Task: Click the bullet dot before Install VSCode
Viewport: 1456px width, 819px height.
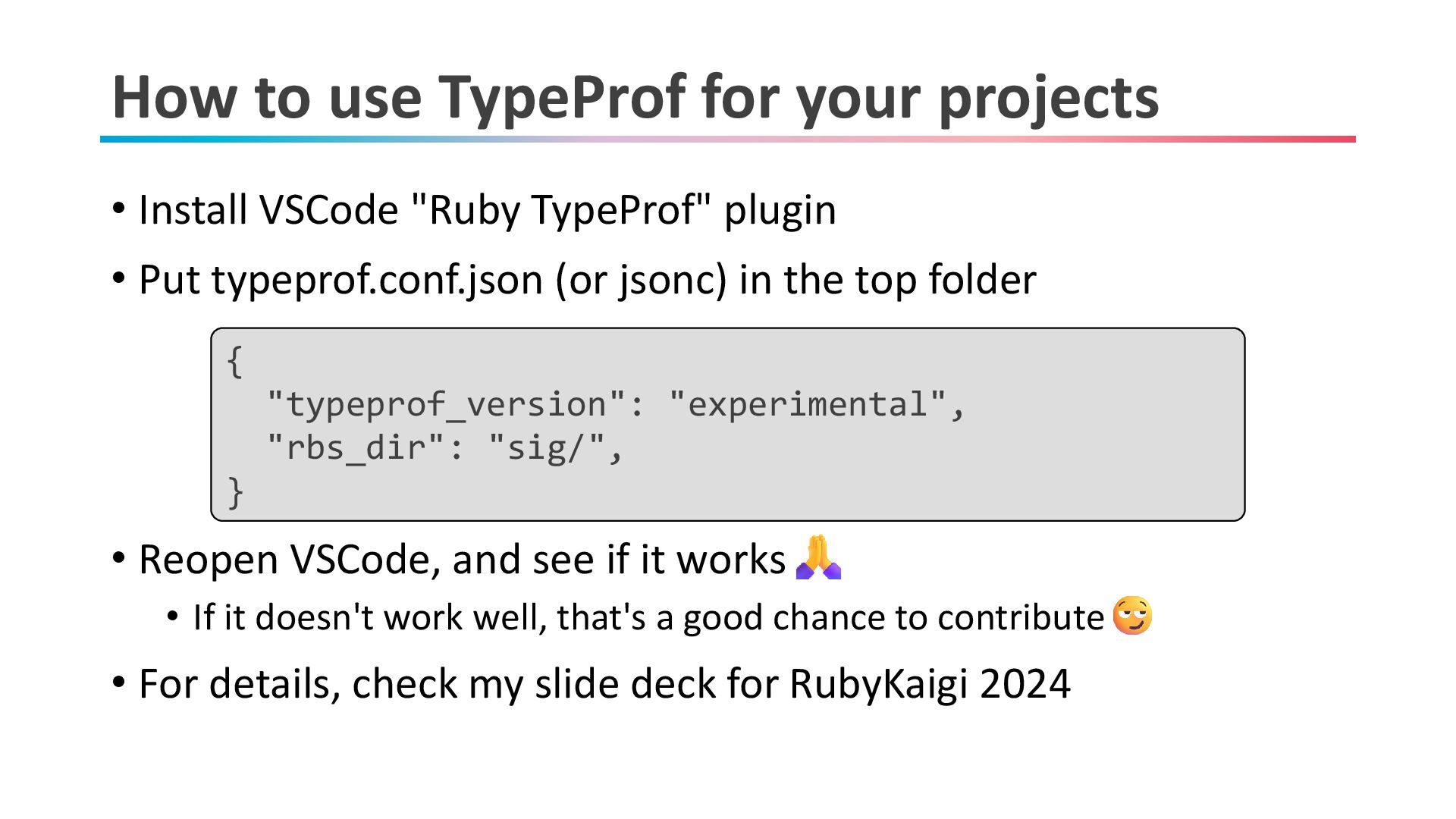Action: (118, 208)
